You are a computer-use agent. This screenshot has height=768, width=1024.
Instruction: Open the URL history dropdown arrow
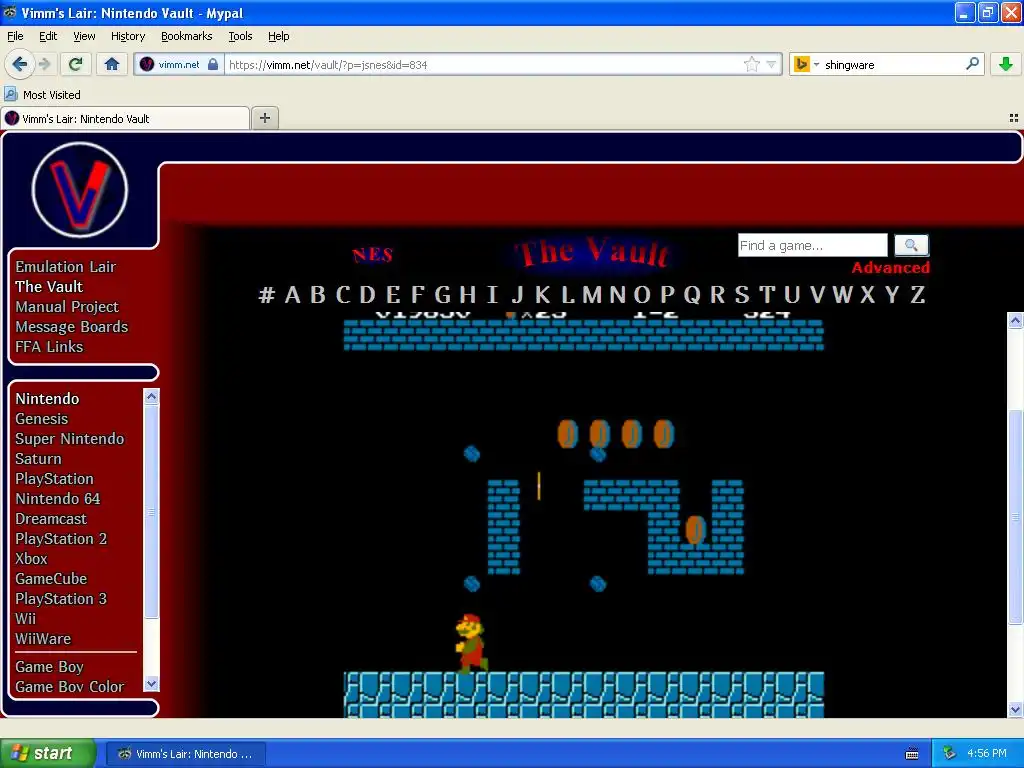coord(771,64)
